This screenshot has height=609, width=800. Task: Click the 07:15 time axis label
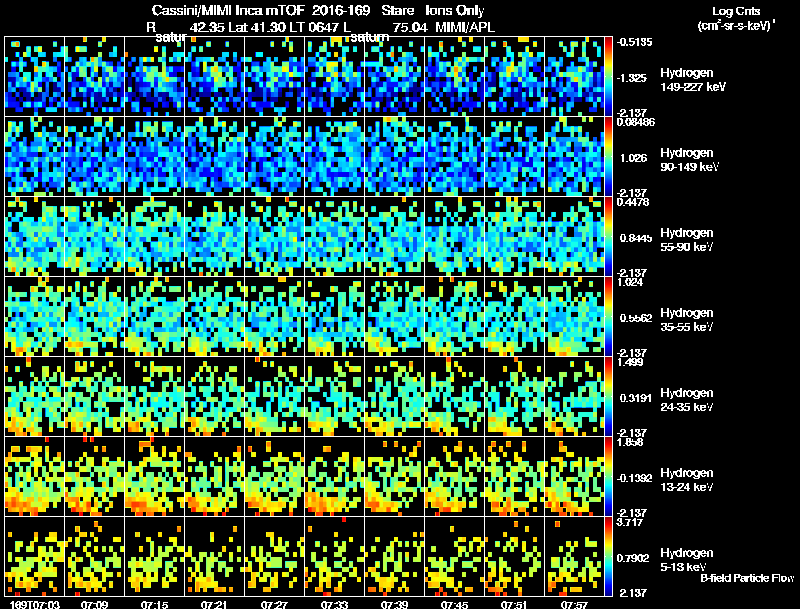(154, 604)
